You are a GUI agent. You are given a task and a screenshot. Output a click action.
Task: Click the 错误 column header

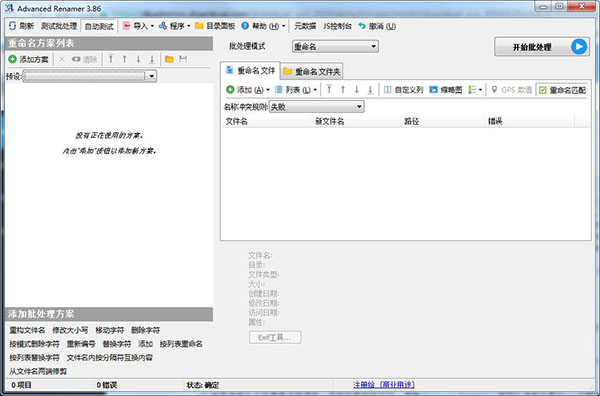tap(529, 121)
